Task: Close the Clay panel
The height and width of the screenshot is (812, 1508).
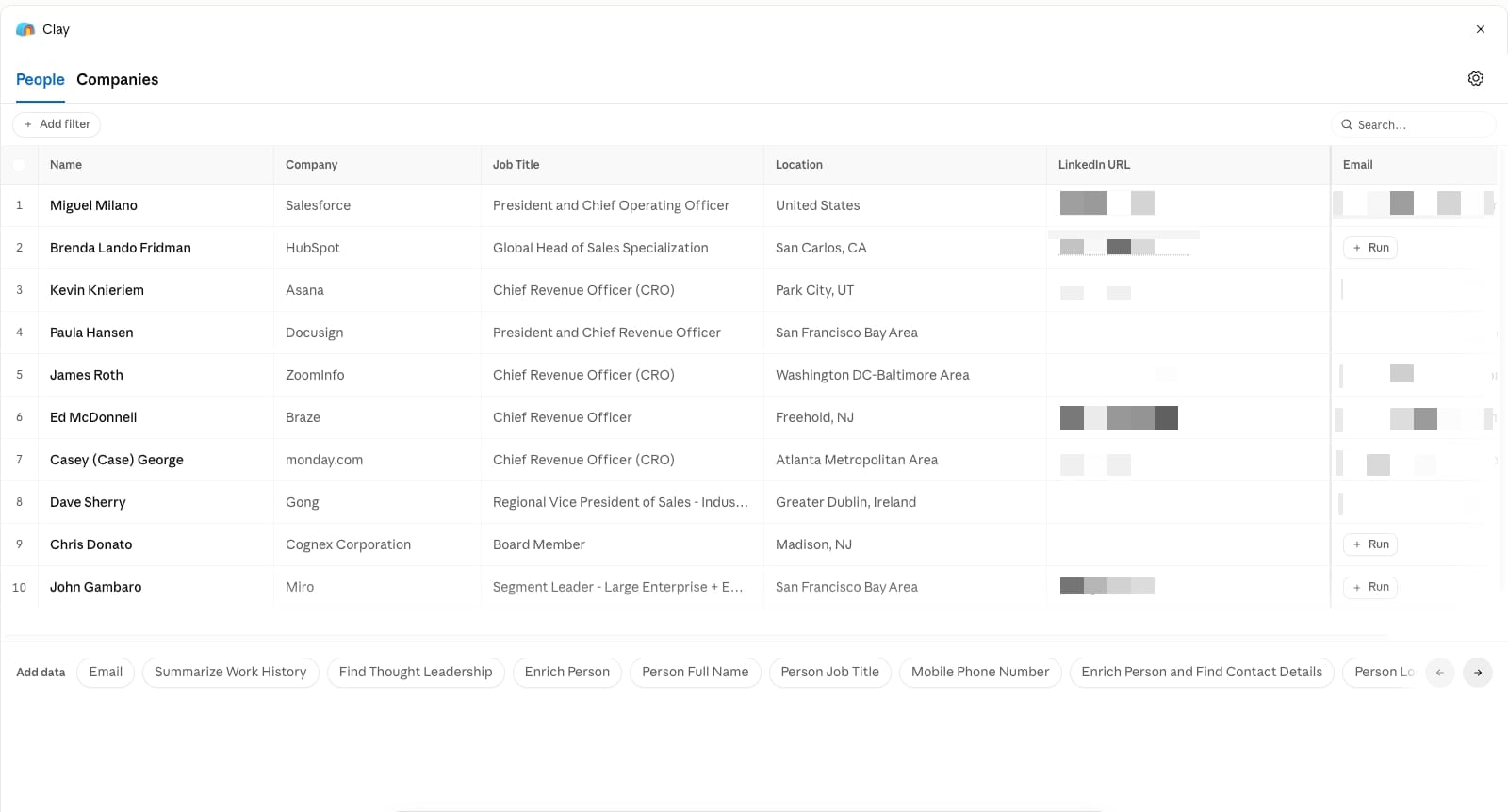Action: tap(1481, 29)
